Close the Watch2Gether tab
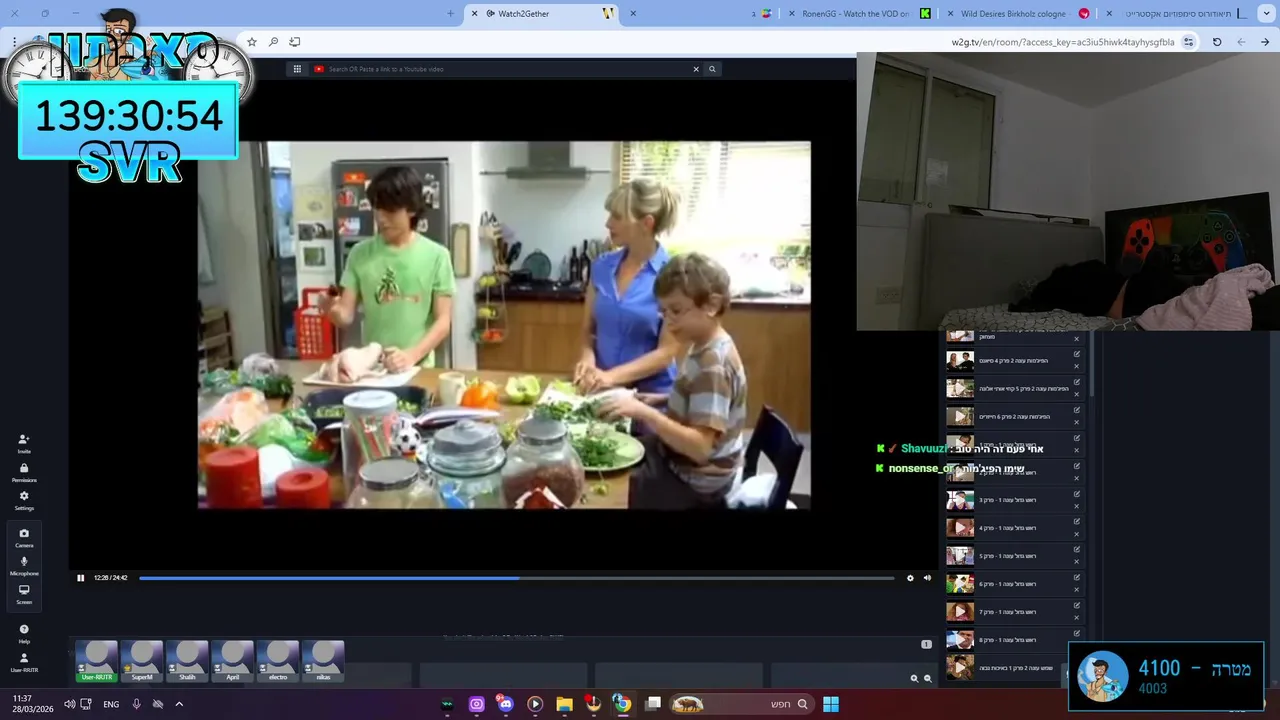The width and height of the screenshot is (1280, 720). coord(474,13)
